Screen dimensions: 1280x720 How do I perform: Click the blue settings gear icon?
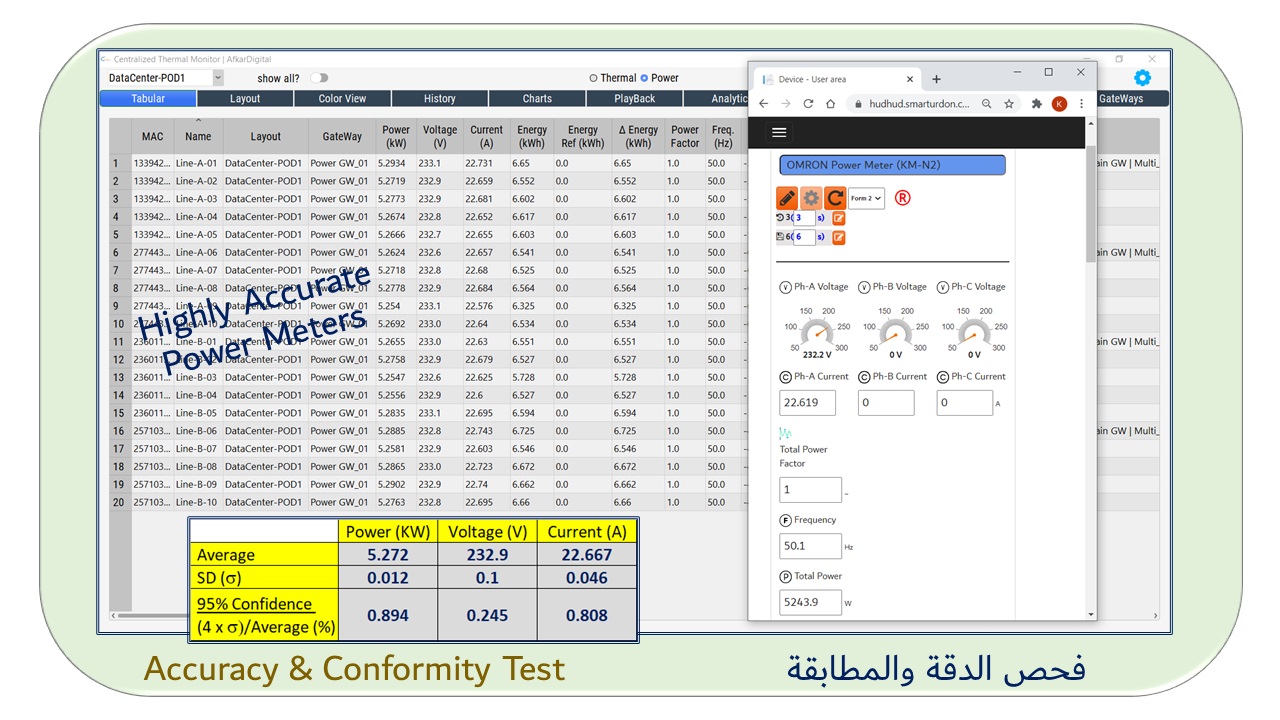click(x=1142, y=78)
